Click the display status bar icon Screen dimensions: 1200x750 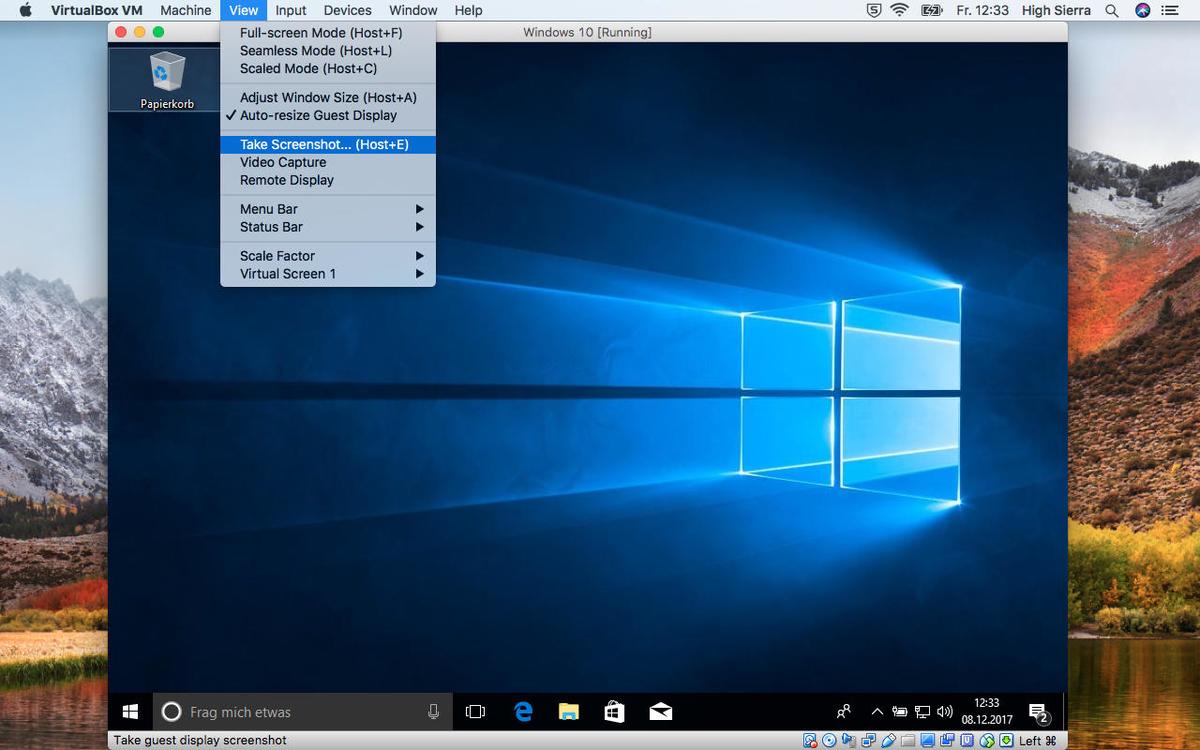click(928, 741)
